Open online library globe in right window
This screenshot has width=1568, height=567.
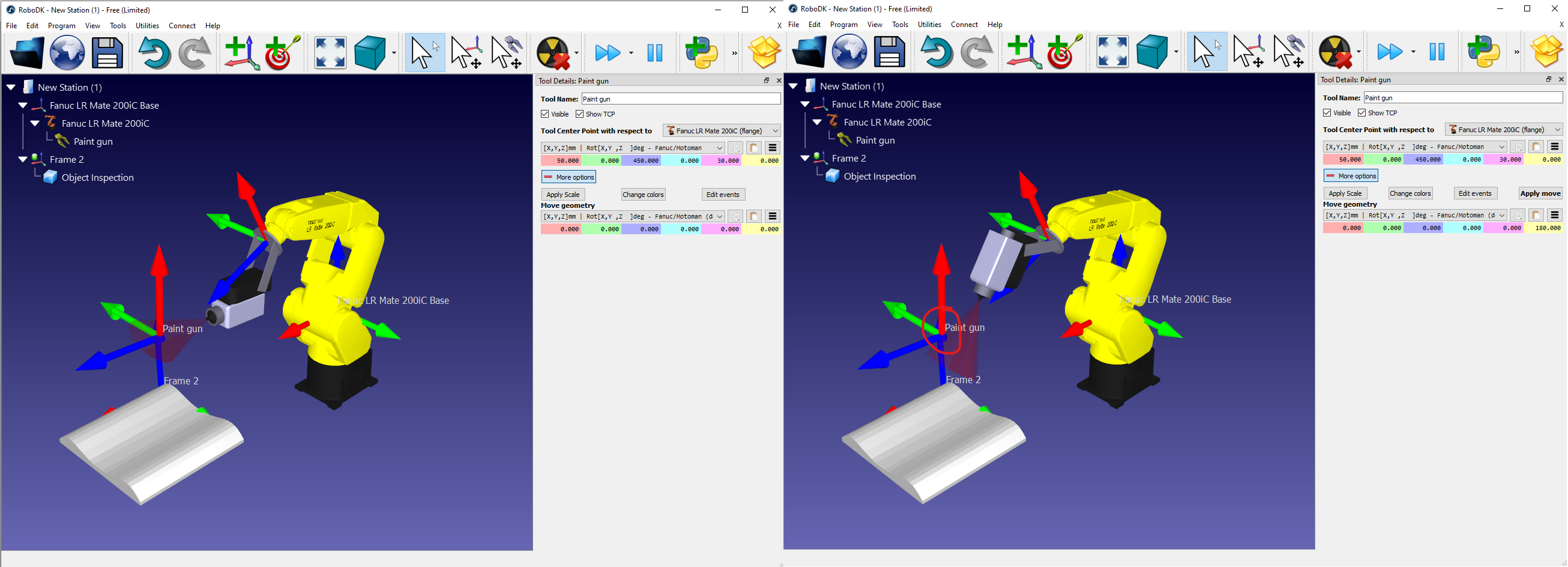click(x=849, y=52)
